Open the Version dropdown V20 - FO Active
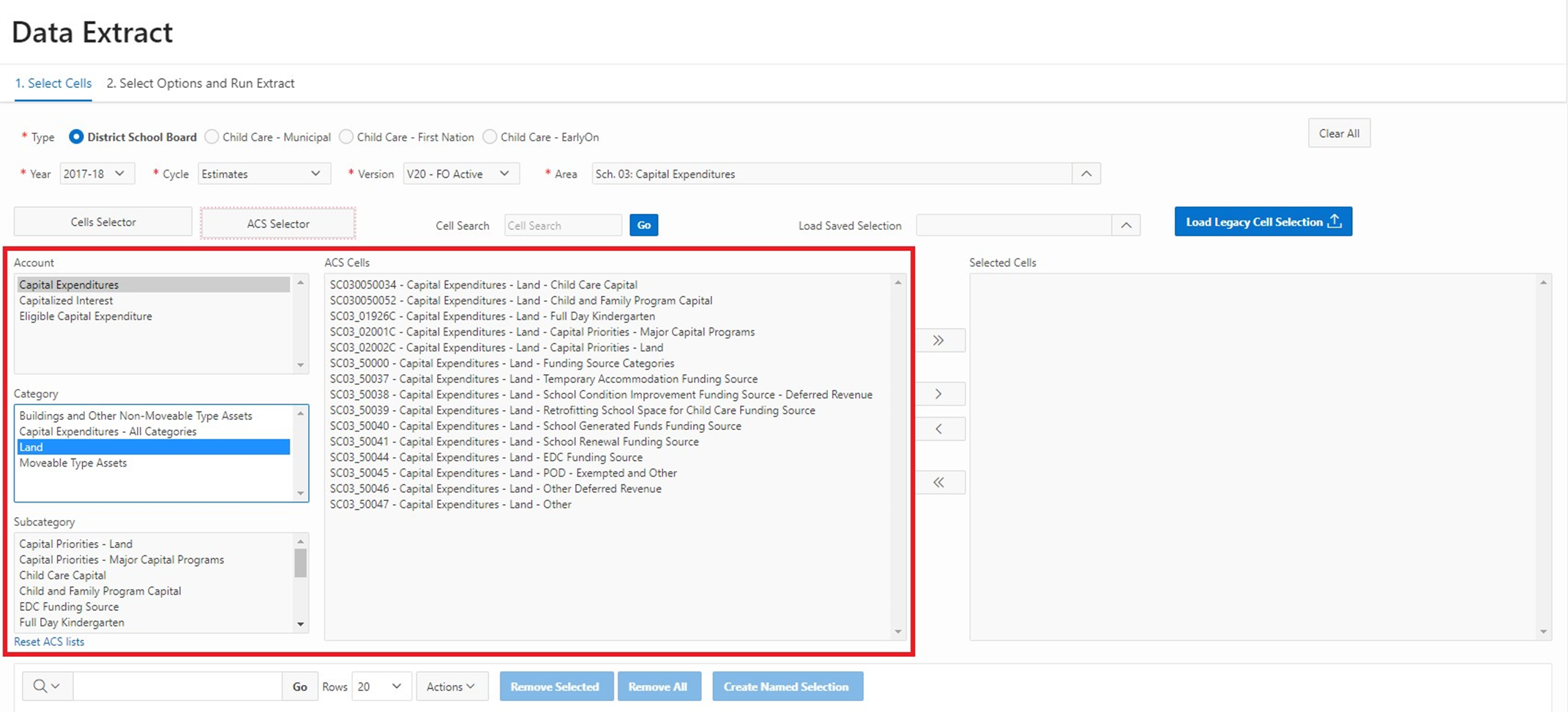The width and height of the screenshot is (1568, 712). 460,174
